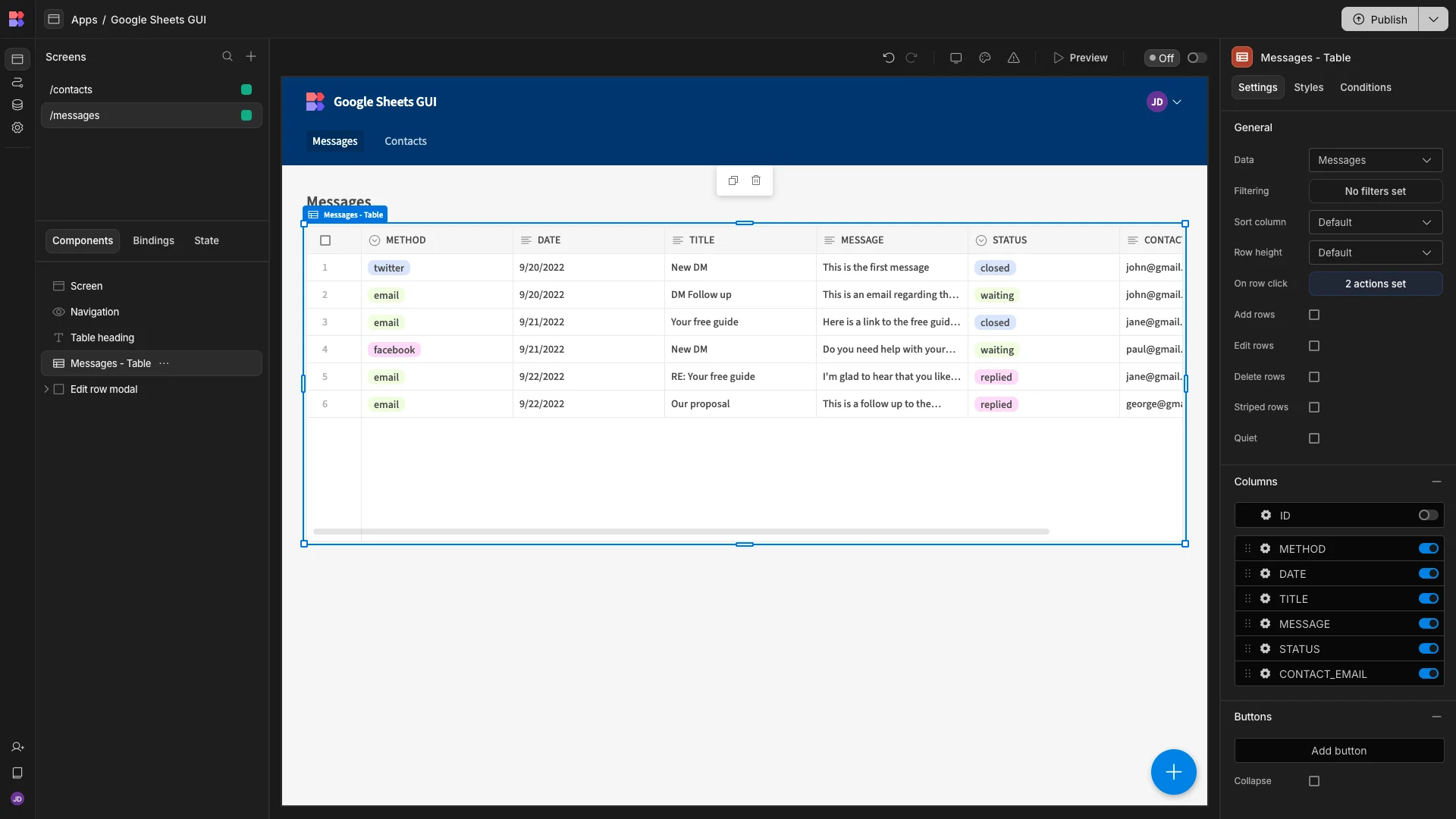Switch to the Styles tab
The width and height of the screenshot is (1456, 819).
(x=1308, y=87)
